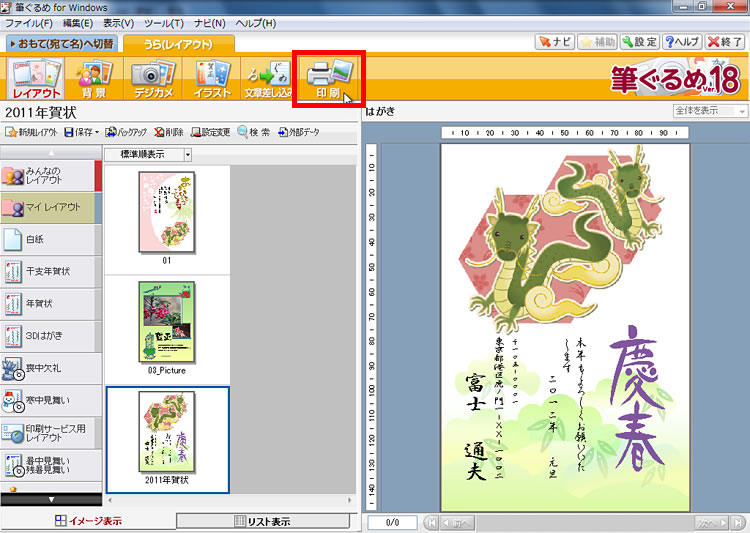750x533 pixels.
Task: Switch to おもて(宛て名)へ切替 tab
Action: tap(62, 44)
